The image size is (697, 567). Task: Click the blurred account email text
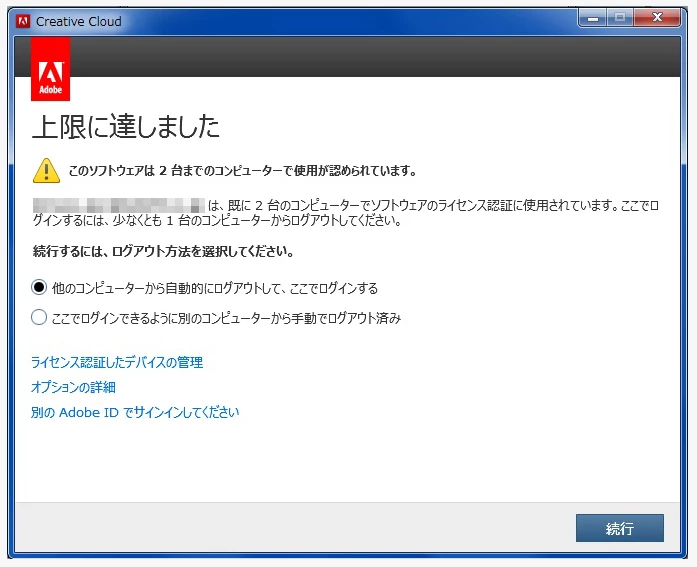119,205
